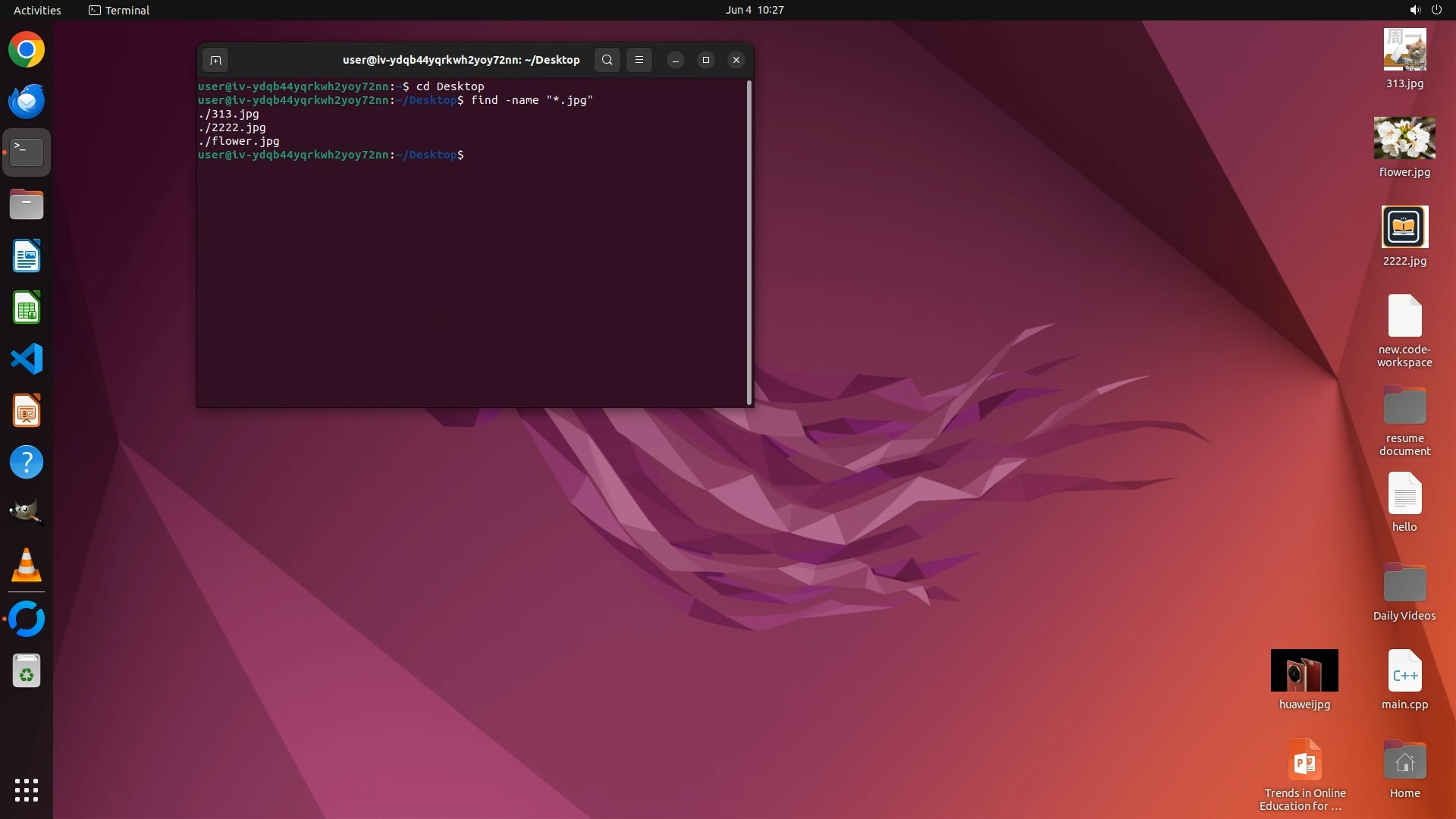Open Visual Studio Code from dock
1456x819 pixels.
[27, 359]
